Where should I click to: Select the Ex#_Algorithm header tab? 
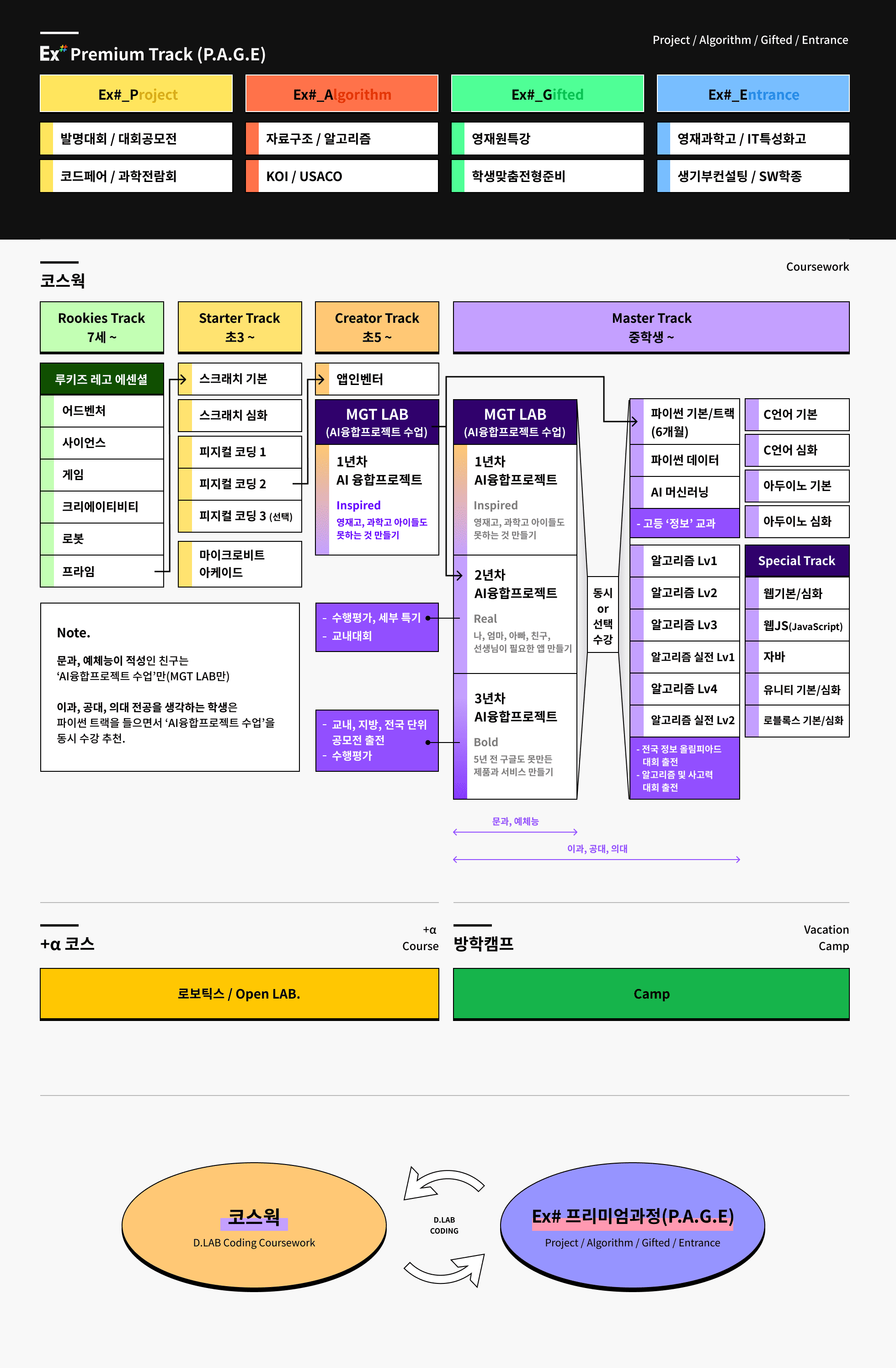click(341, 94)
